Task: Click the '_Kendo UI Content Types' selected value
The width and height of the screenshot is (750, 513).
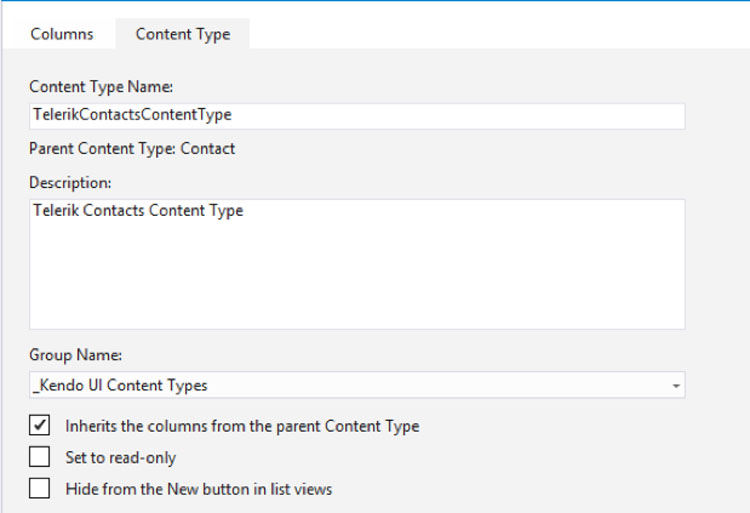Action: pyautogui.click(x=120, y=385)
